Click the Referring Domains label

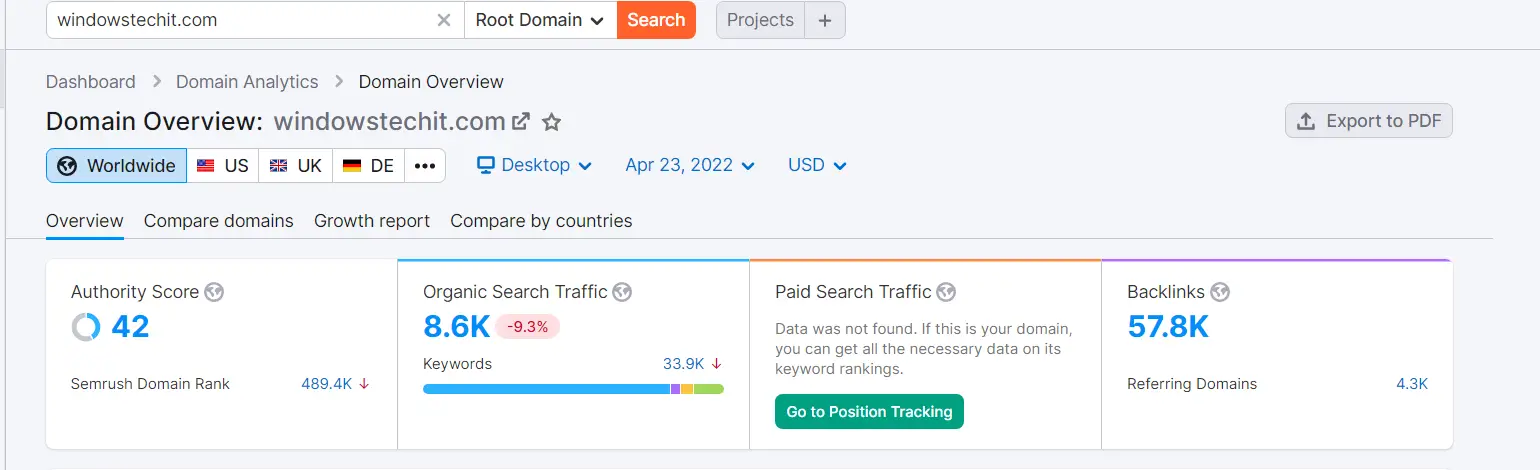click(1192, 384)
